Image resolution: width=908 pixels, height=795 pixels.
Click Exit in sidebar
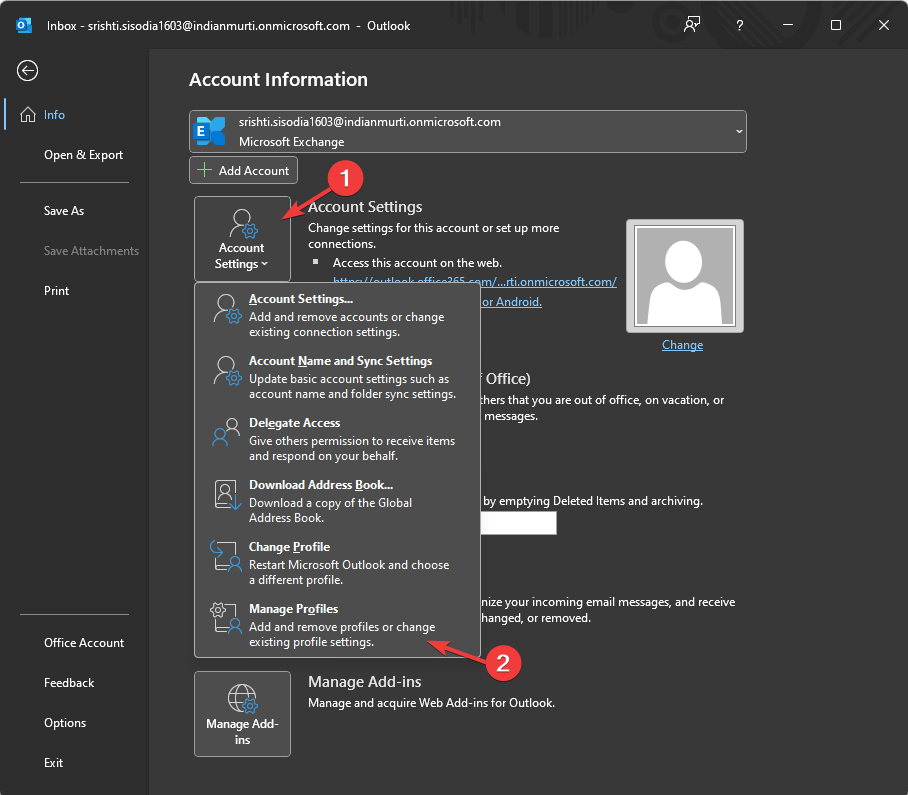(53, 763)
